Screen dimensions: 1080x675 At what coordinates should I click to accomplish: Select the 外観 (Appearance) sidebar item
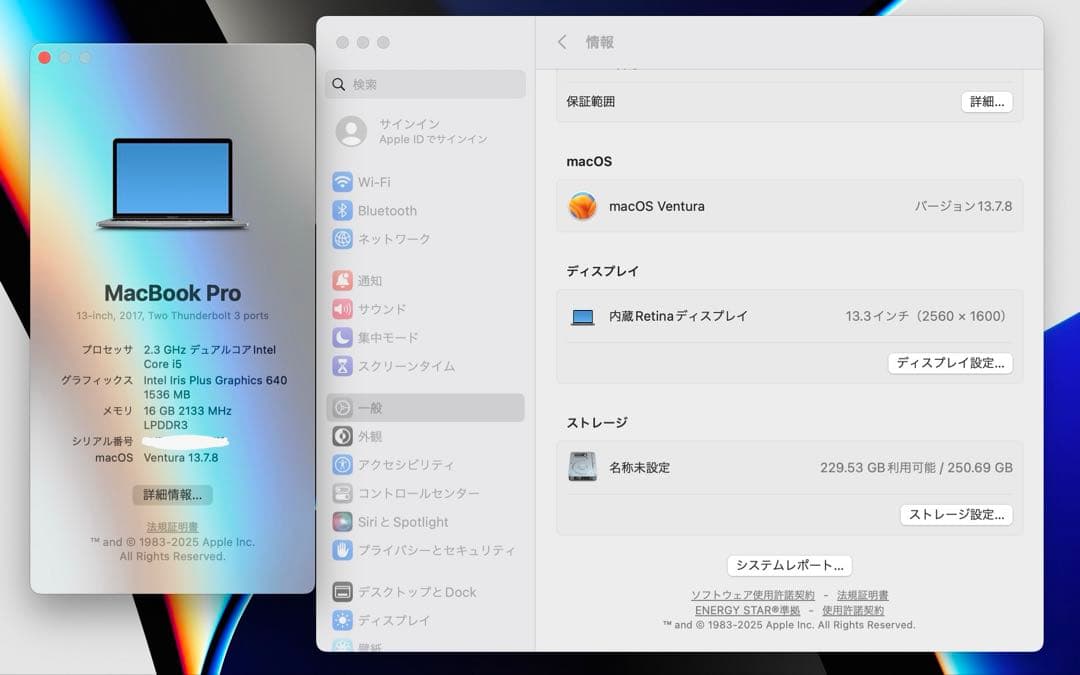370,436
